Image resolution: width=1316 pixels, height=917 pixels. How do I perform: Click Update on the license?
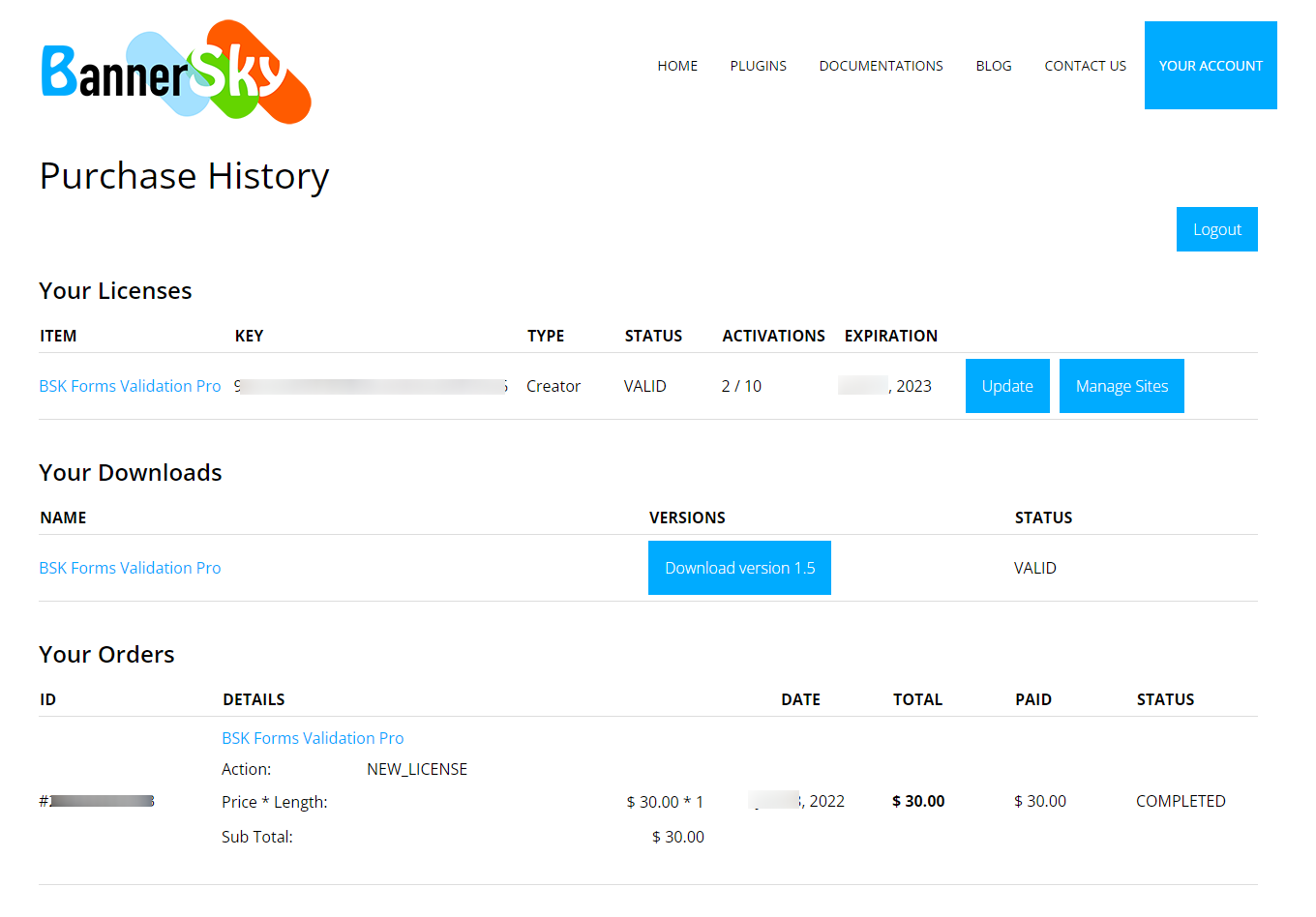(1007, 385)
